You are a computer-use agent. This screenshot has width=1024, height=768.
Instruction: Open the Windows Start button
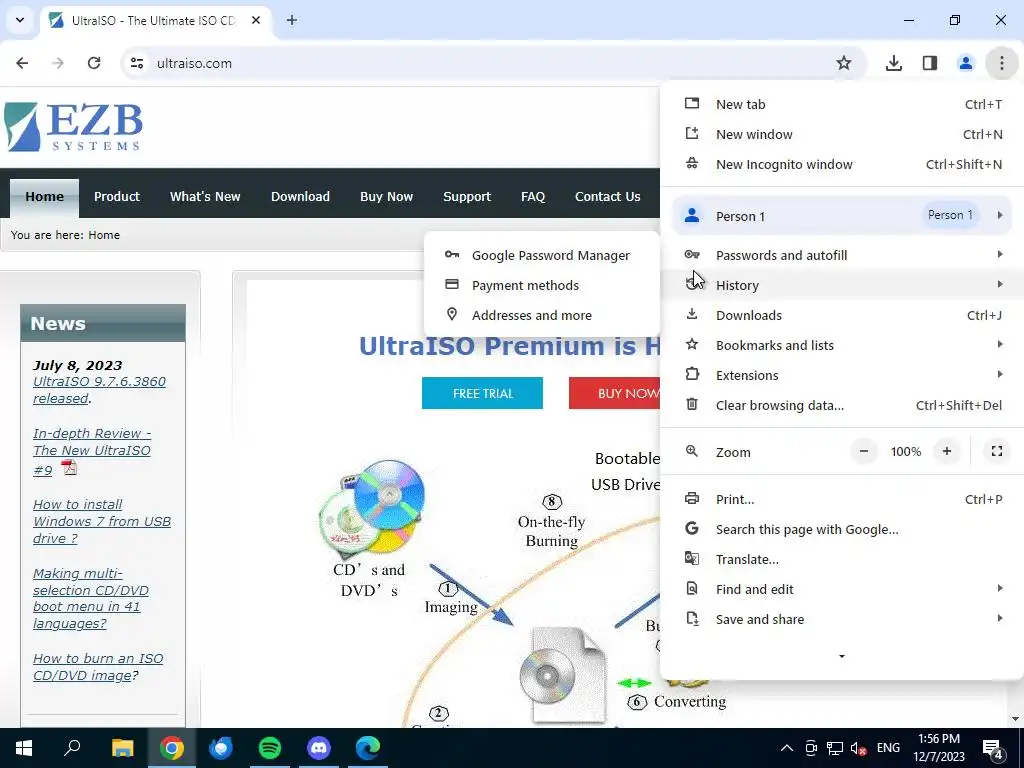[x=24, y=748]
